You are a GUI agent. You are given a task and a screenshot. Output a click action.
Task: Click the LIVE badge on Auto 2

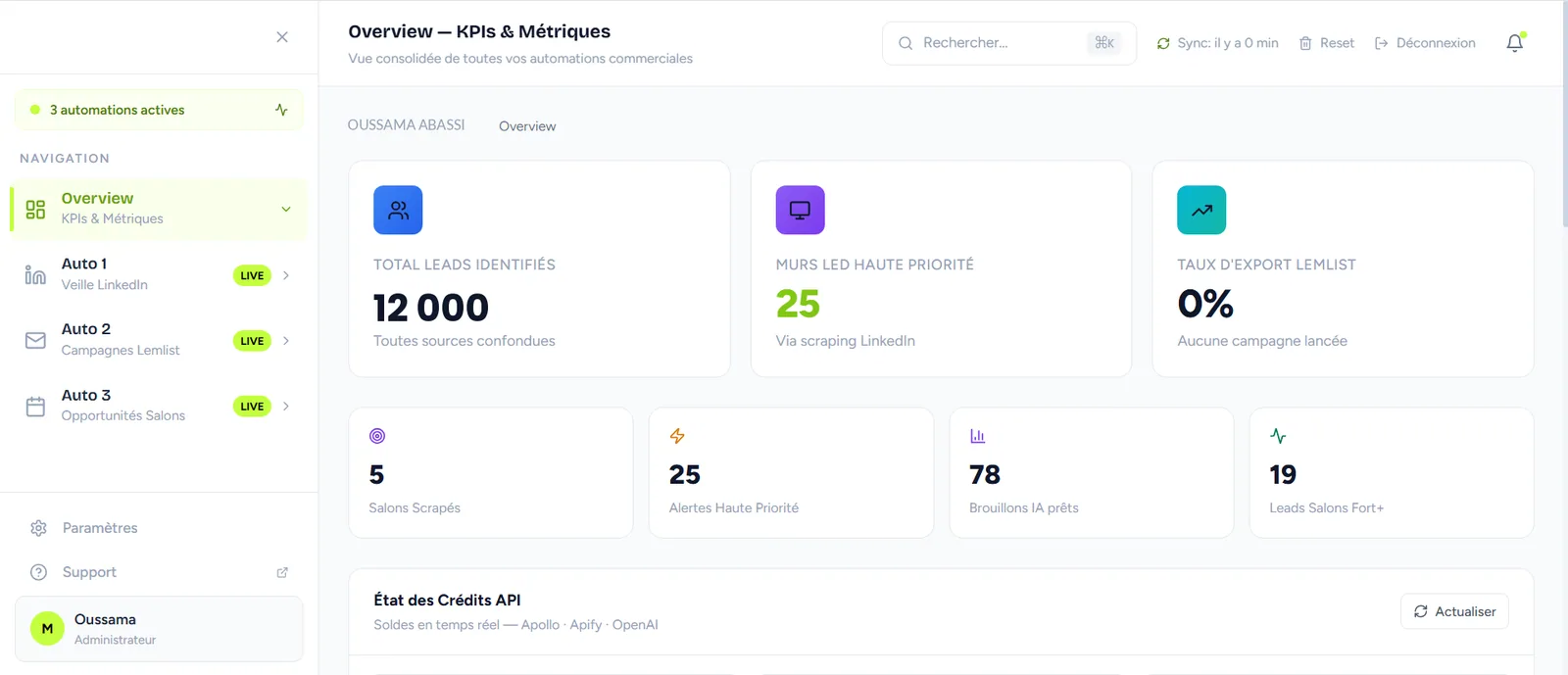252,341
